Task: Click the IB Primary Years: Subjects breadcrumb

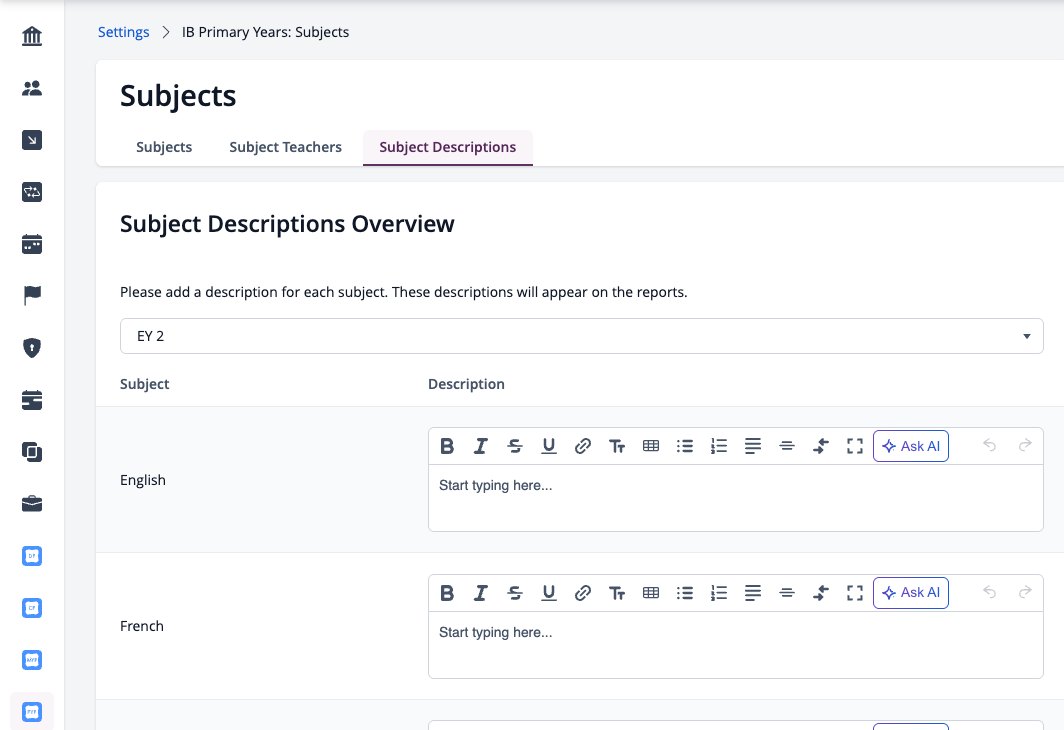Action: click(265, 32)
